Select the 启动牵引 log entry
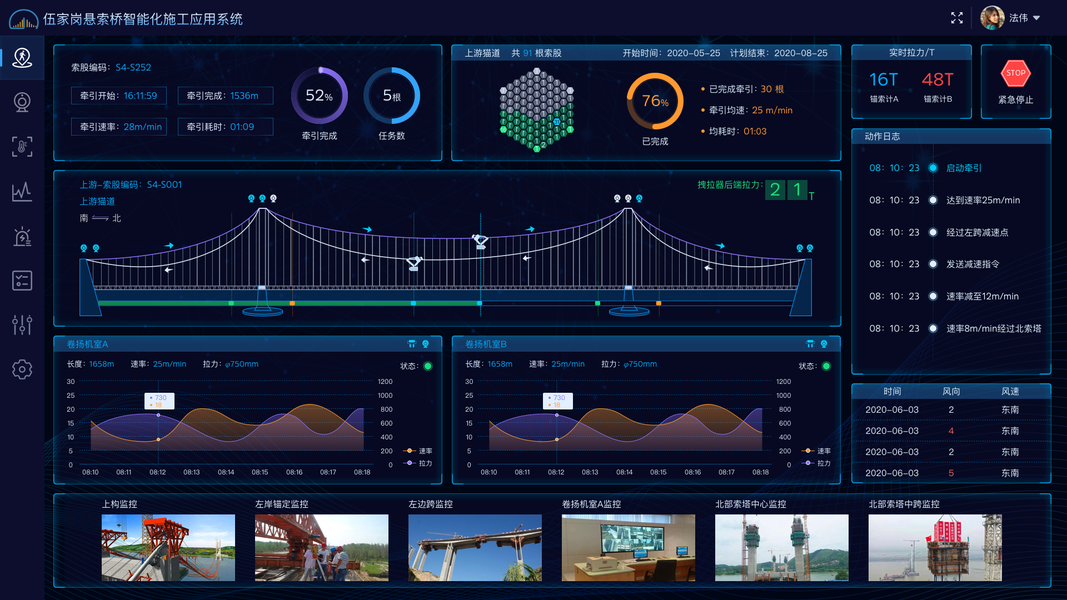The height and width of the screenshot is (600, 1067). click(x=964, y=168)
